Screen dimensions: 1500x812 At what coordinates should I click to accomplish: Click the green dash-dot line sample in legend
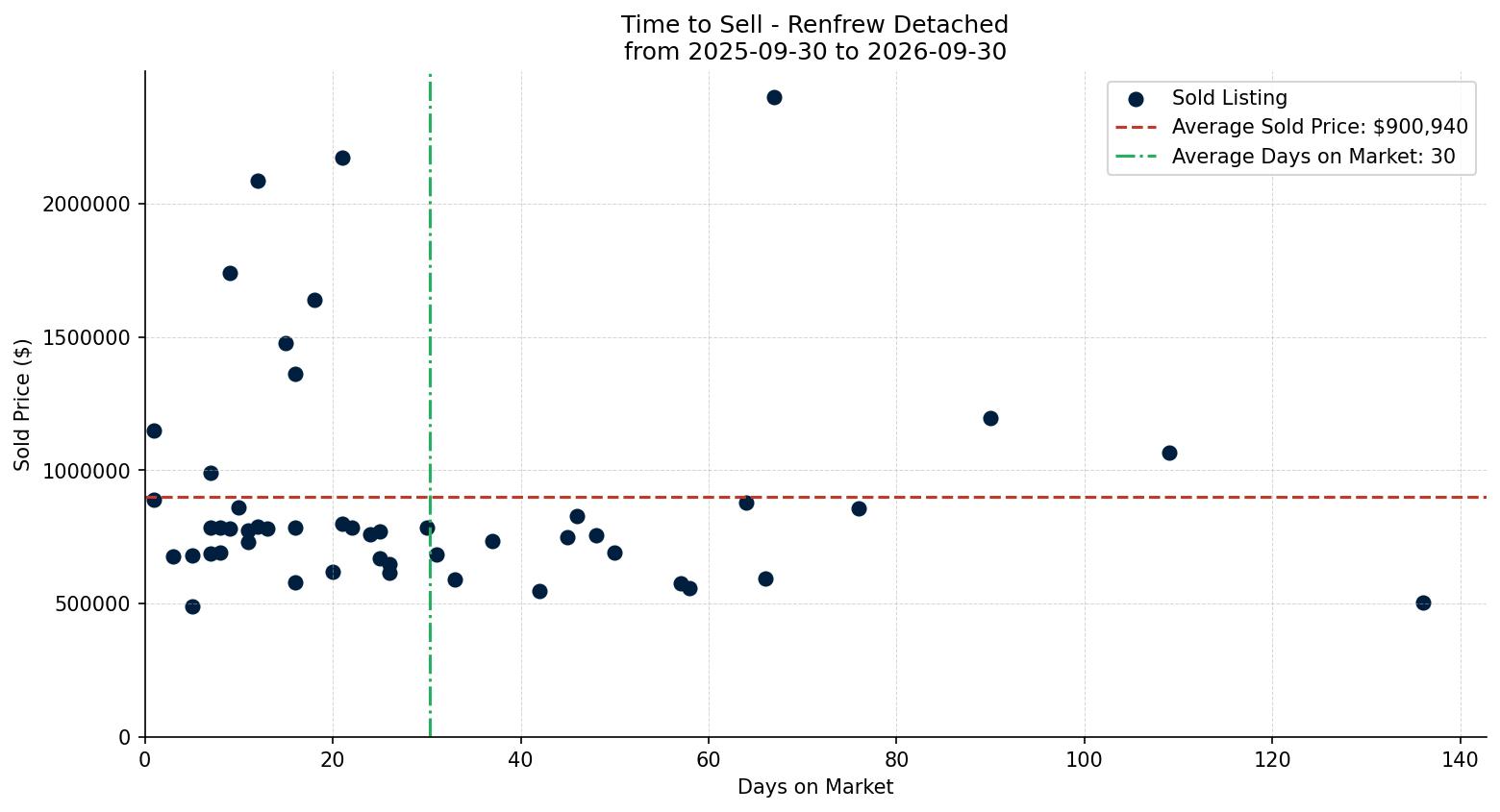(x=1136, y=157)
